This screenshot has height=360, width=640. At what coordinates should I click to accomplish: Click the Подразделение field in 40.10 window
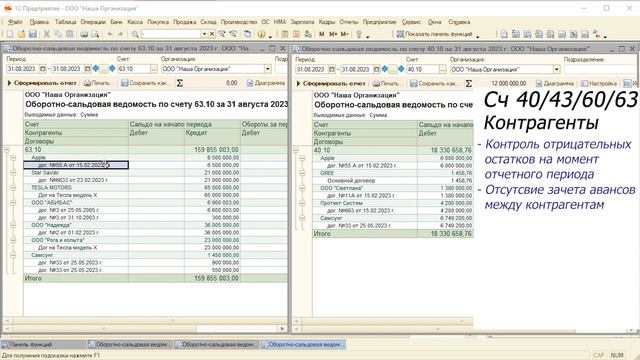pyautogui.click(x=600, y=69)
